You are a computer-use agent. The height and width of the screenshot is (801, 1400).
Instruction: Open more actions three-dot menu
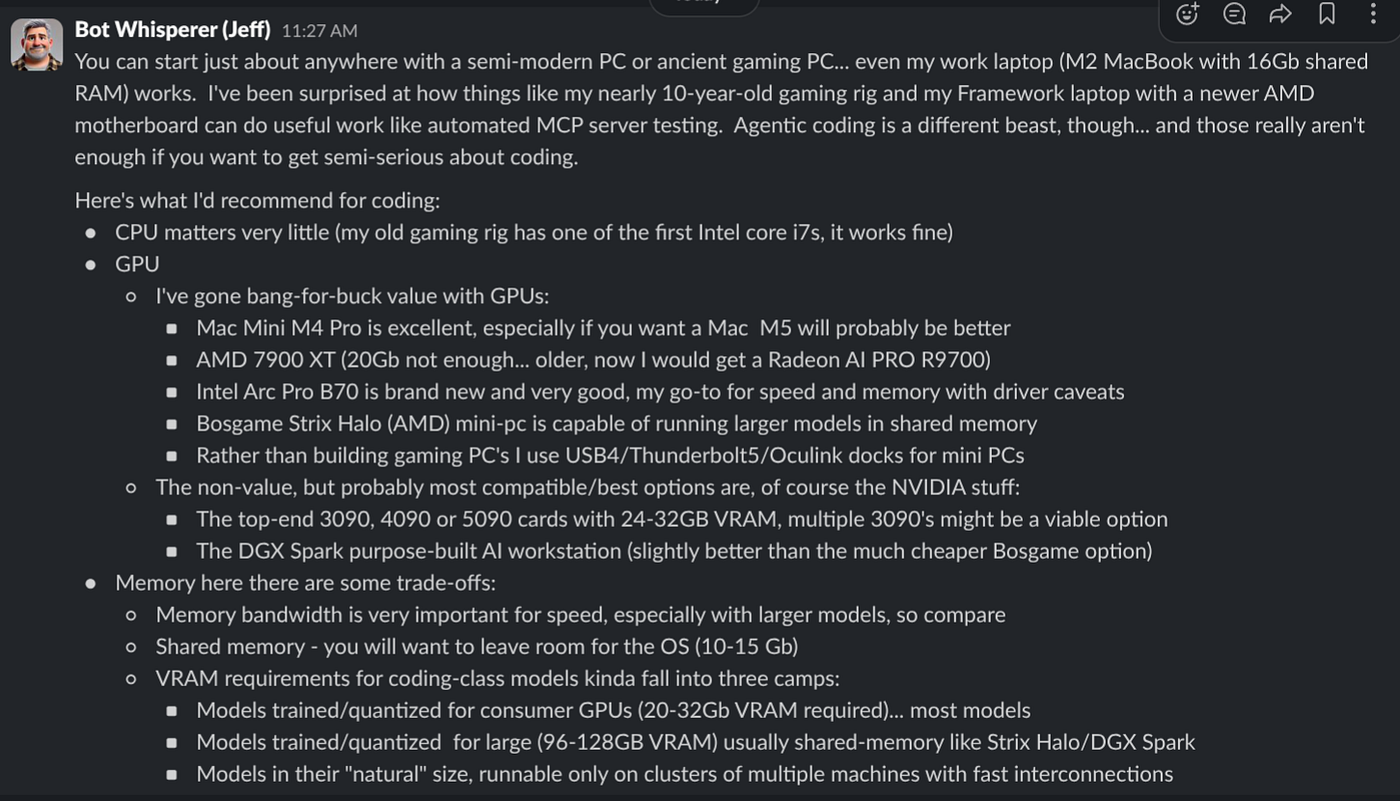[1373, 14]
